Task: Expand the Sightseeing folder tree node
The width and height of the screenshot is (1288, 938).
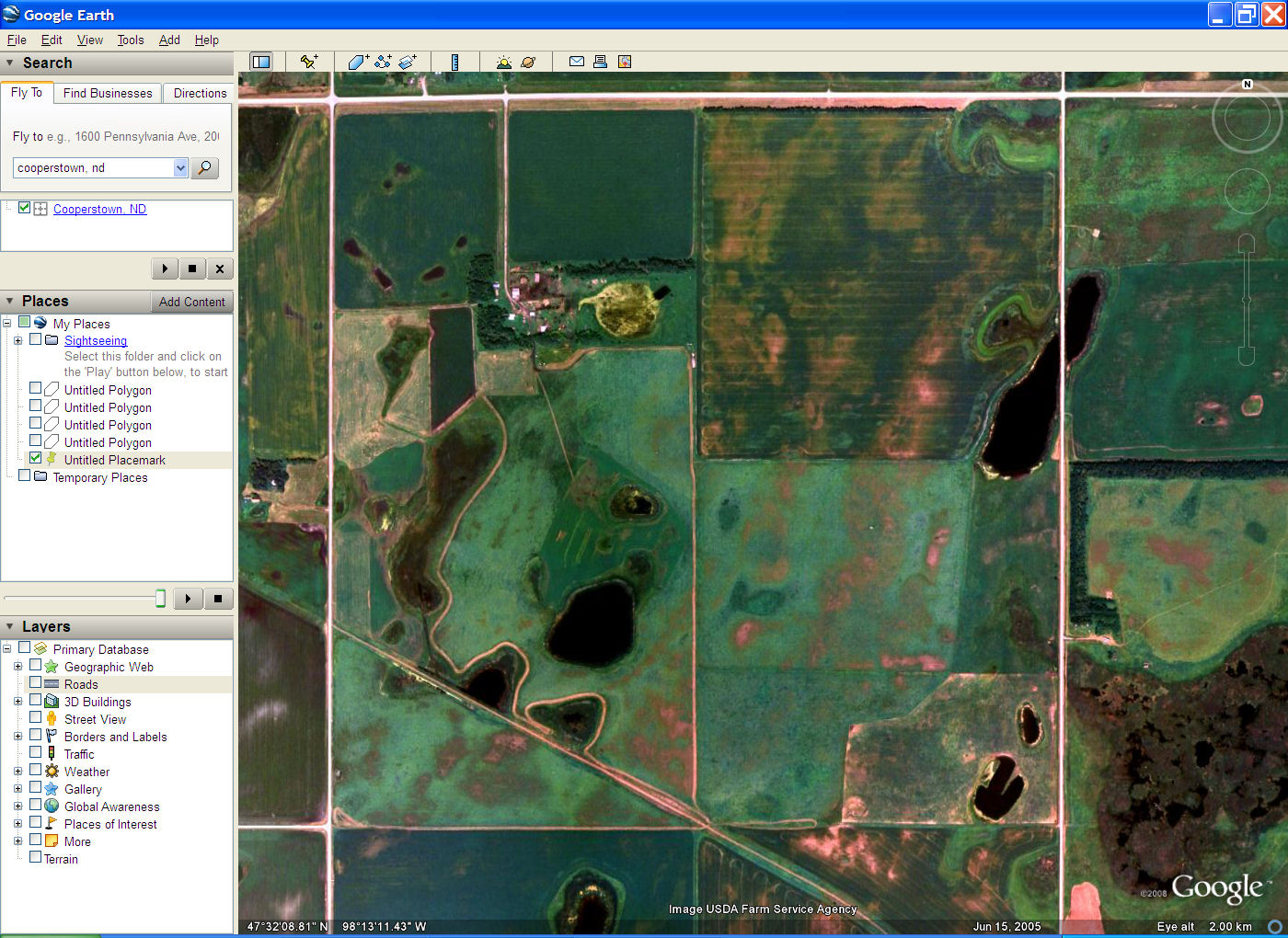Action: 17,340
